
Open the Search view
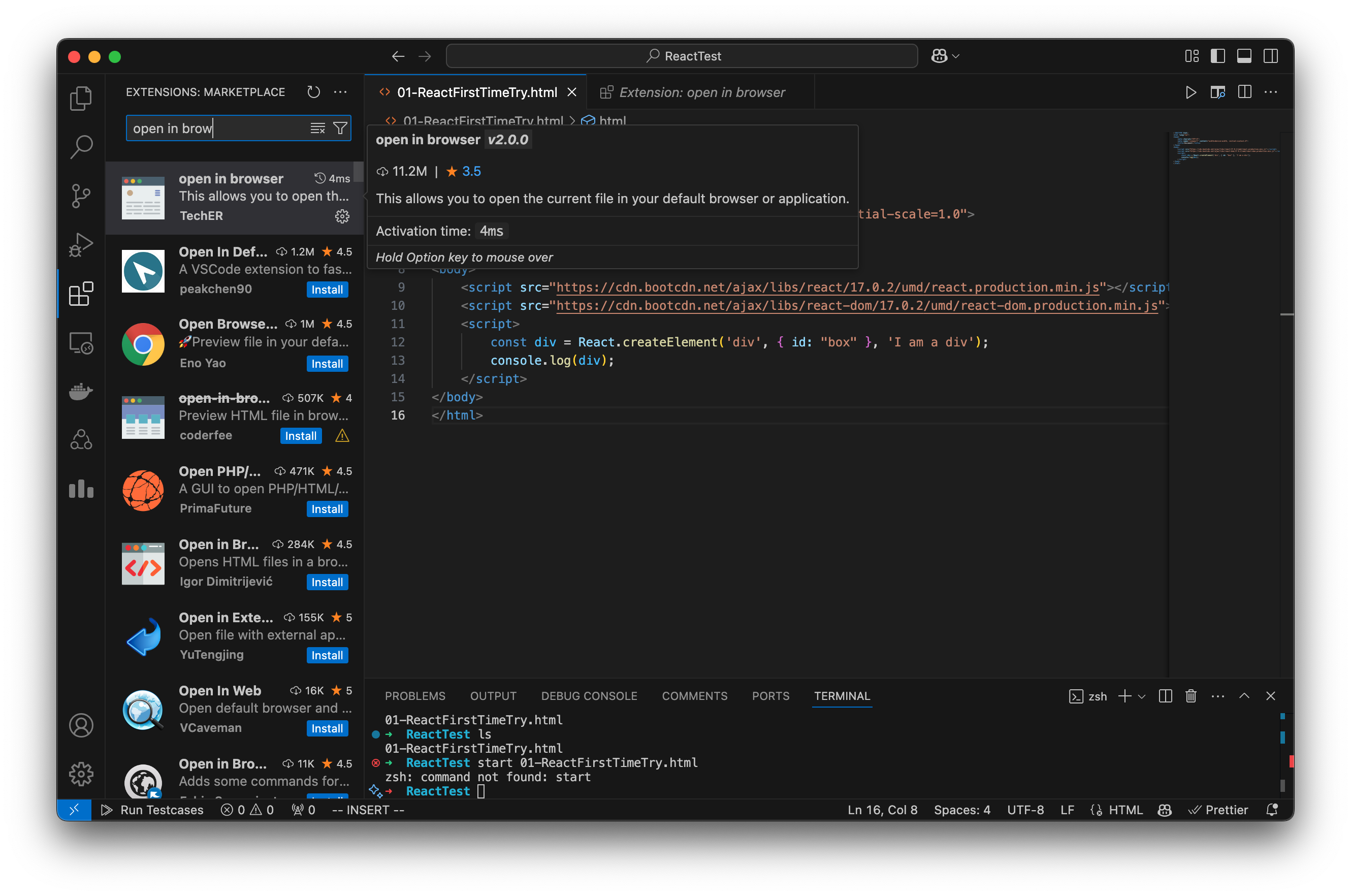(x=81, y=146)
